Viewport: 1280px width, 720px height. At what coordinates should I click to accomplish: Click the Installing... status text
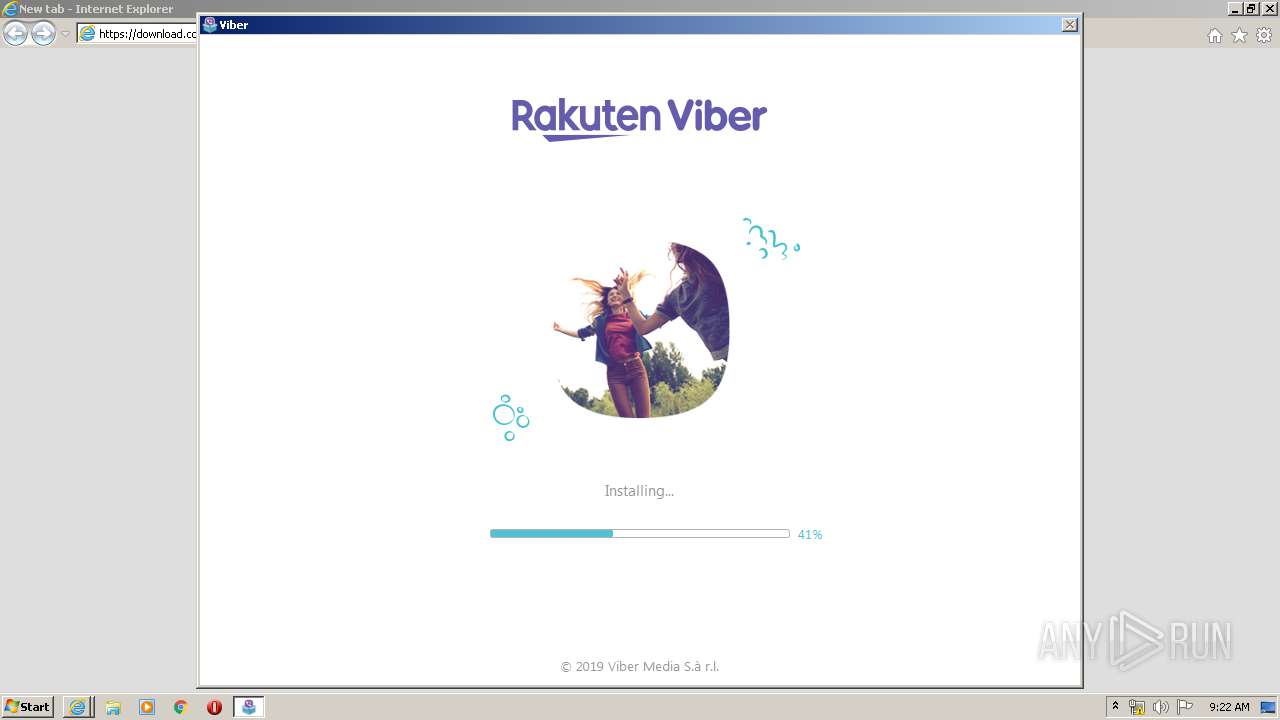639,491
